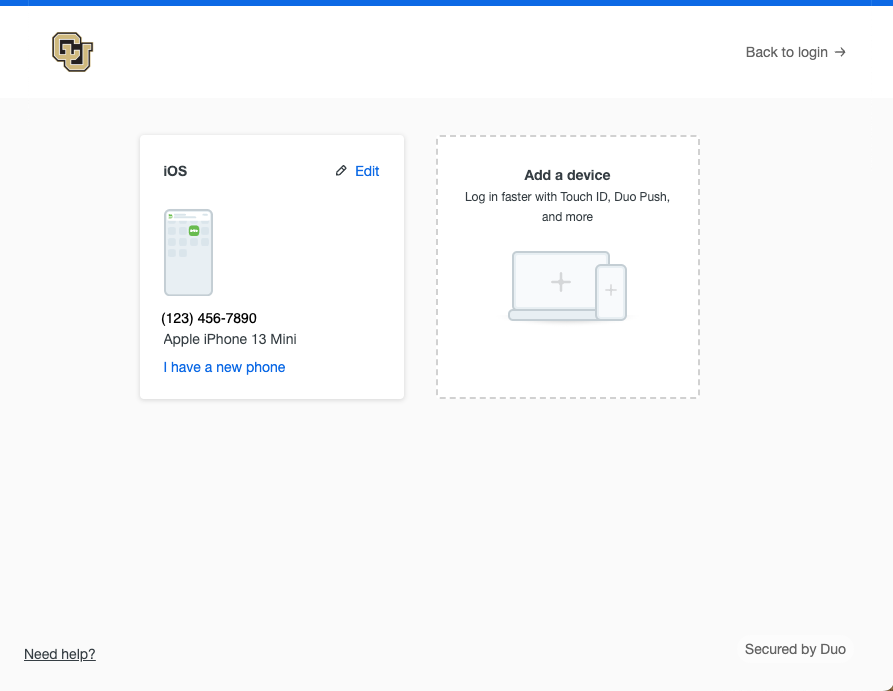Image resolution: width=893 pixels, height=691 pixels.
Task: Click empty space in the dashed Add device card
Action: point(567,365)
